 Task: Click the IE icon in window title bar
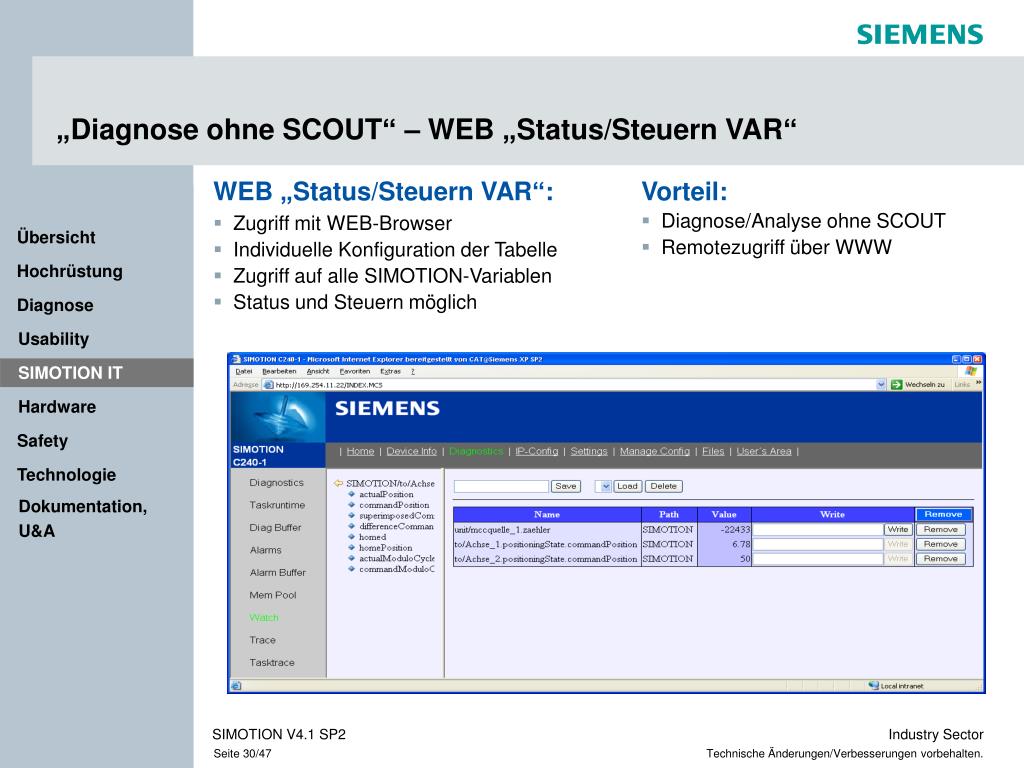tap(236, 359)
